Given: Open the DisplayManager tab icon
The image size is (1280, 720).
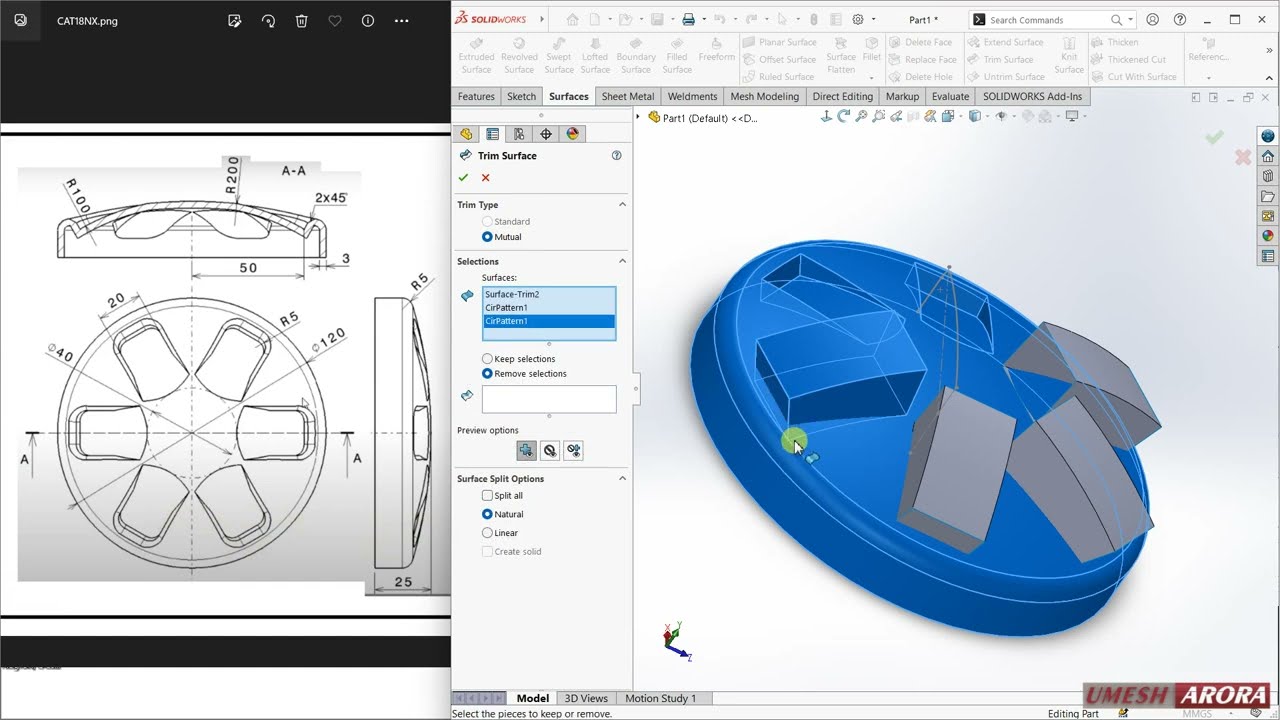Looking at the screenshot, I should 572,134.
